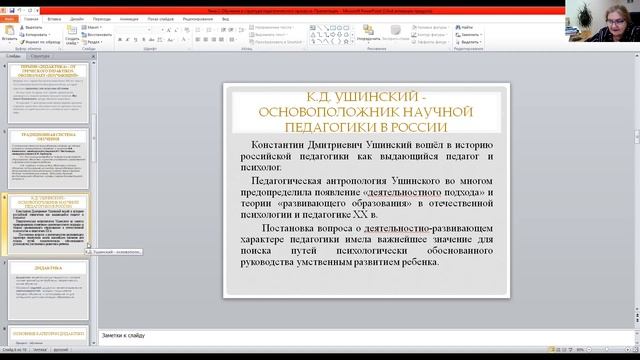Click Найти (Find) button
This screenshot has height=360, width=640.
tap(464, 27)
